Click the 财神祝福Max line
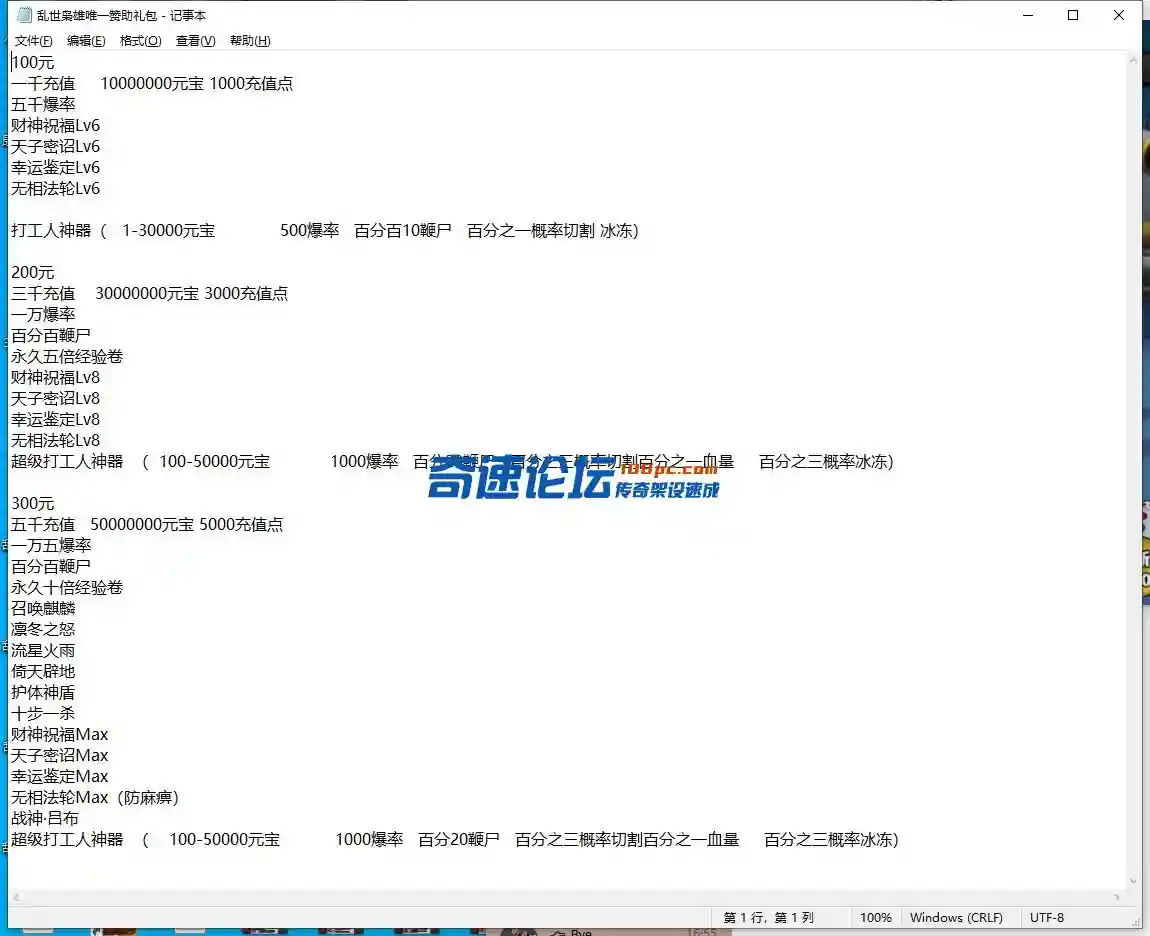The width and height of the screenshot is (1150, 936). (59, 734)
